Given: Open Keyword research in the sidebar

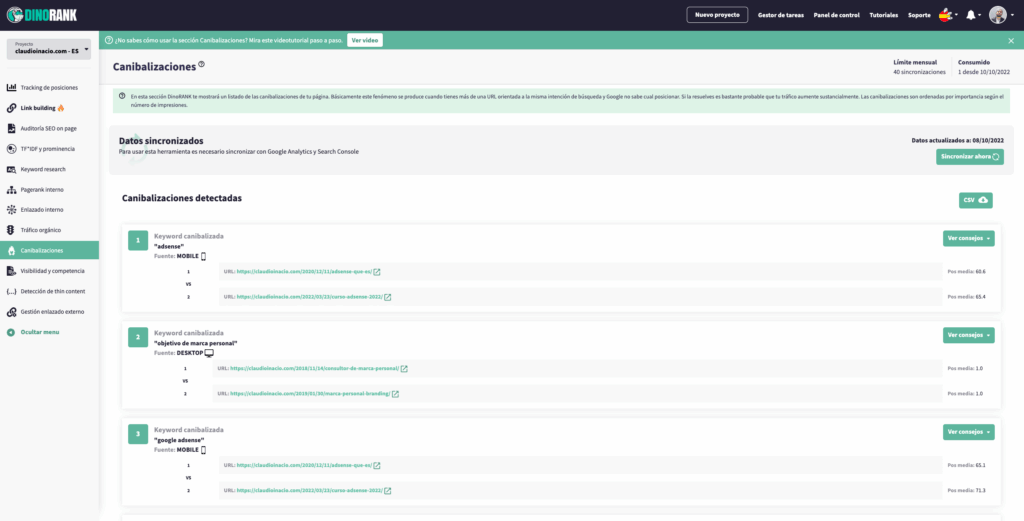Looking at the screenshot, I should click(x=43, y=169).
